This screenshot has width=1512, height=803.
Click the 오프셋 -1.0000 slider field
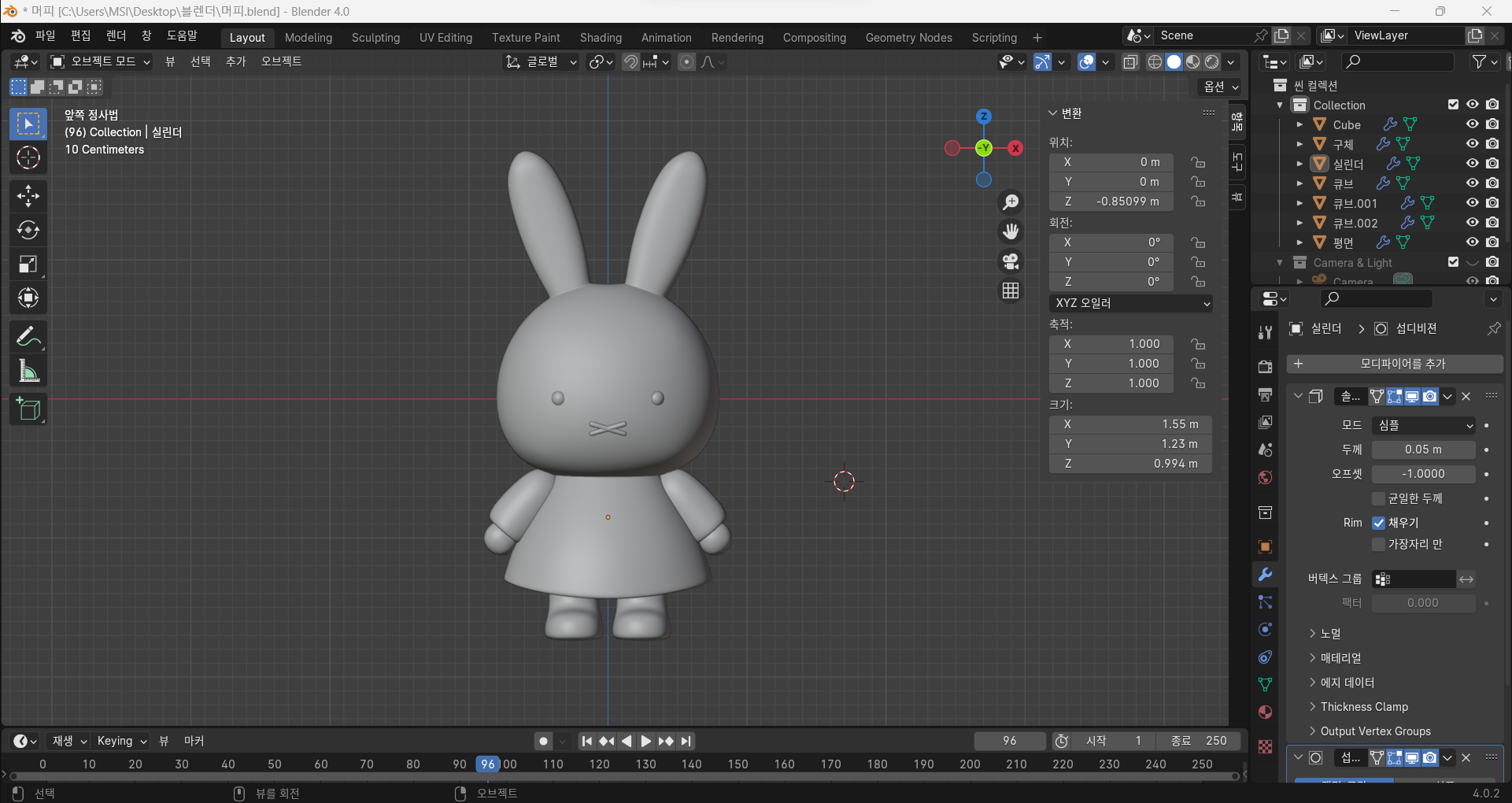tap(1424, 474)
